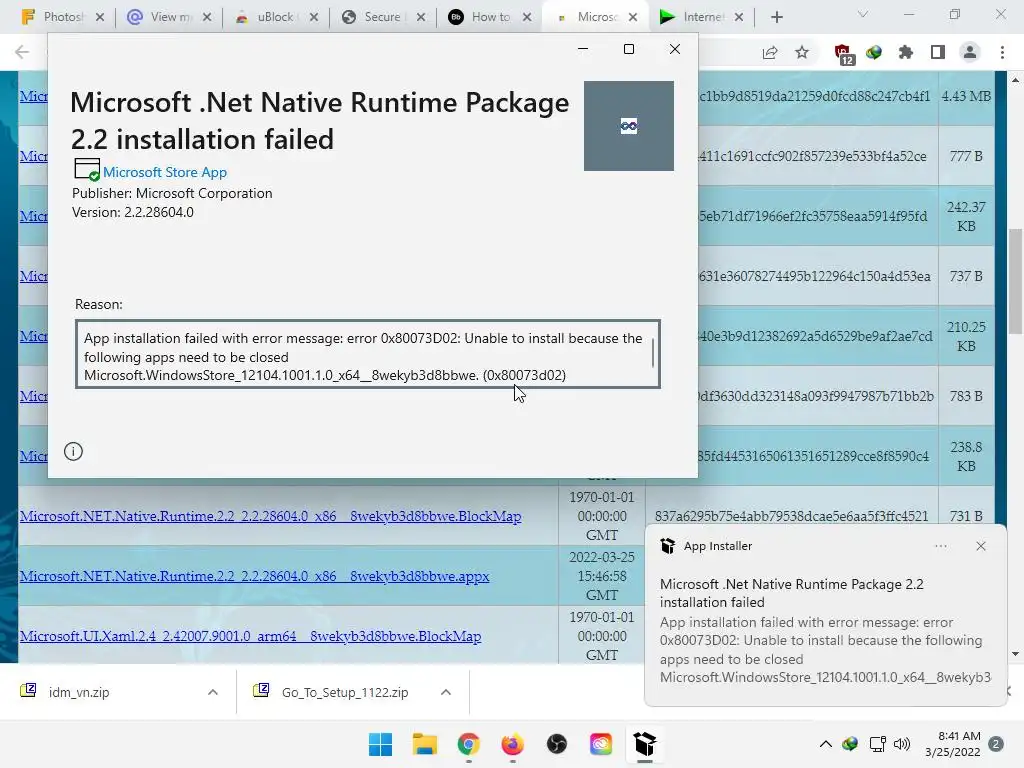This screenshot has height=768, width=1024.
Task: Click the hash 837a6295b75e4abb79538dcae5e6aa5f3ffc4521
Action: 791,516
